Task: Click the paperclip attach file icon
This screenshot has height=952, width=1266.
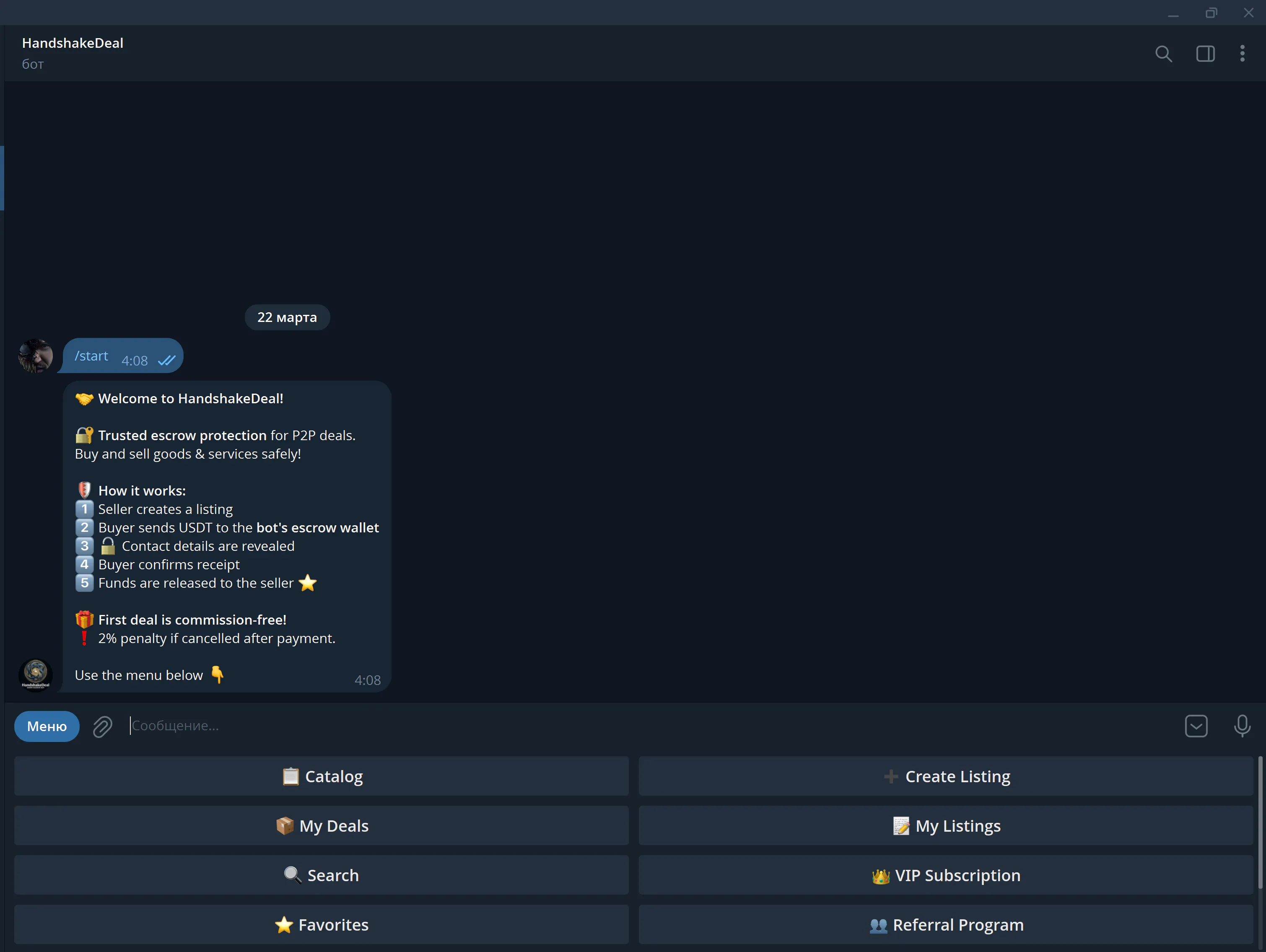Action: click(102, 726)
